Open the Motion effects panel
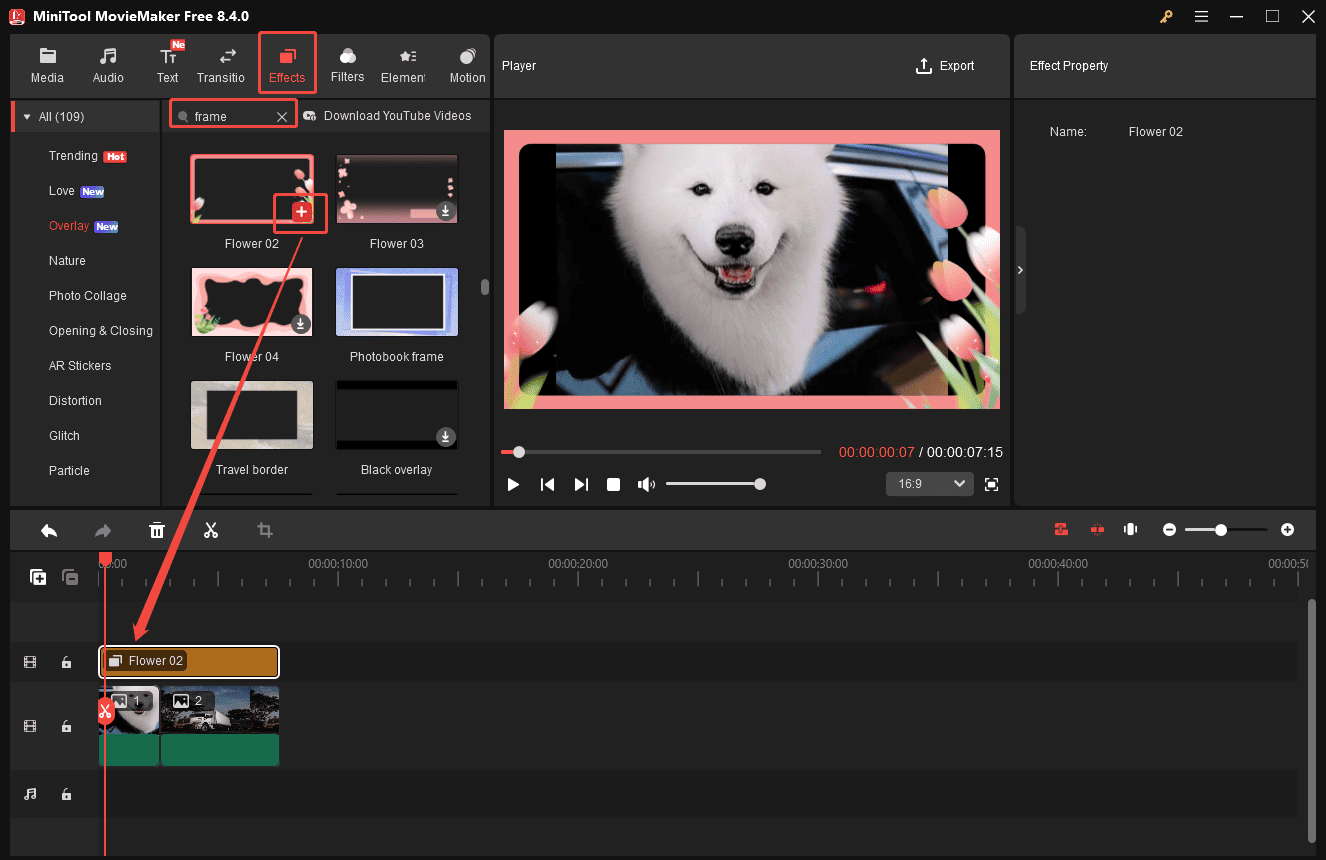1326x860 pixels. pos(466,64)
